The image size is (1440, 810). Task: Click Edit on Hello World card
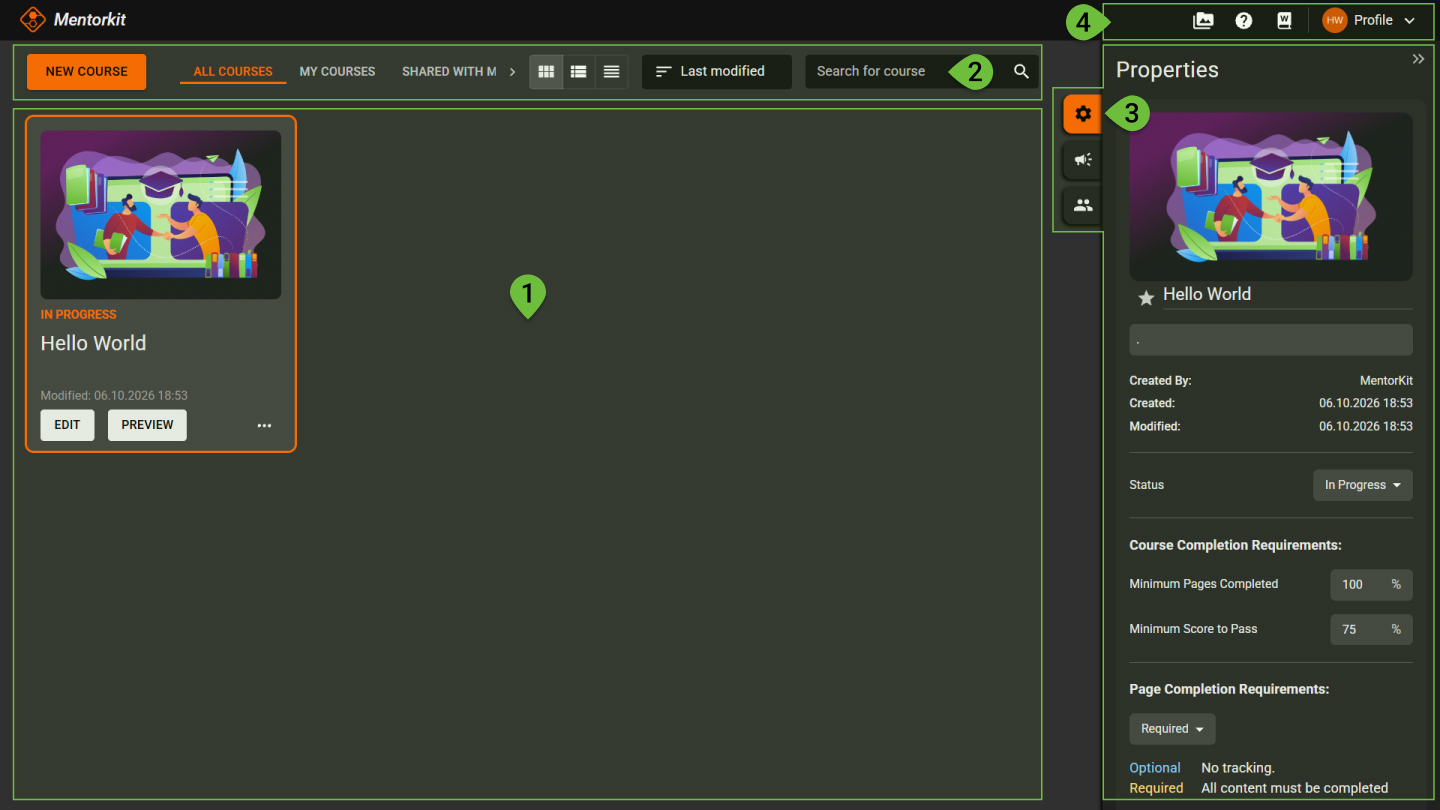coord(67,425)
